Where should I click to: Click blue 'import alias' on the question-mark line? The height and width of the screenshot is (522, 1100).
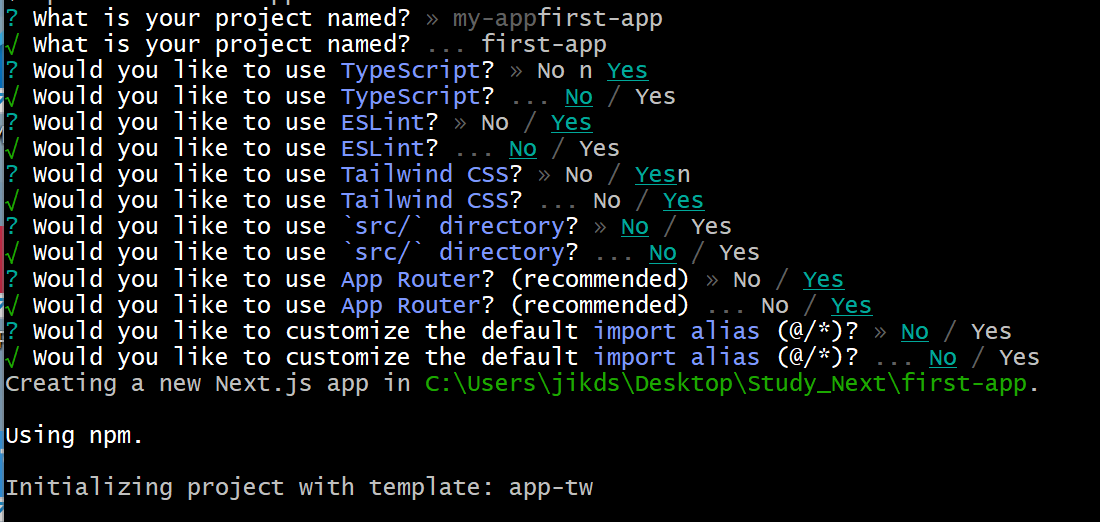pyautogui.click(x=677, y=332)
